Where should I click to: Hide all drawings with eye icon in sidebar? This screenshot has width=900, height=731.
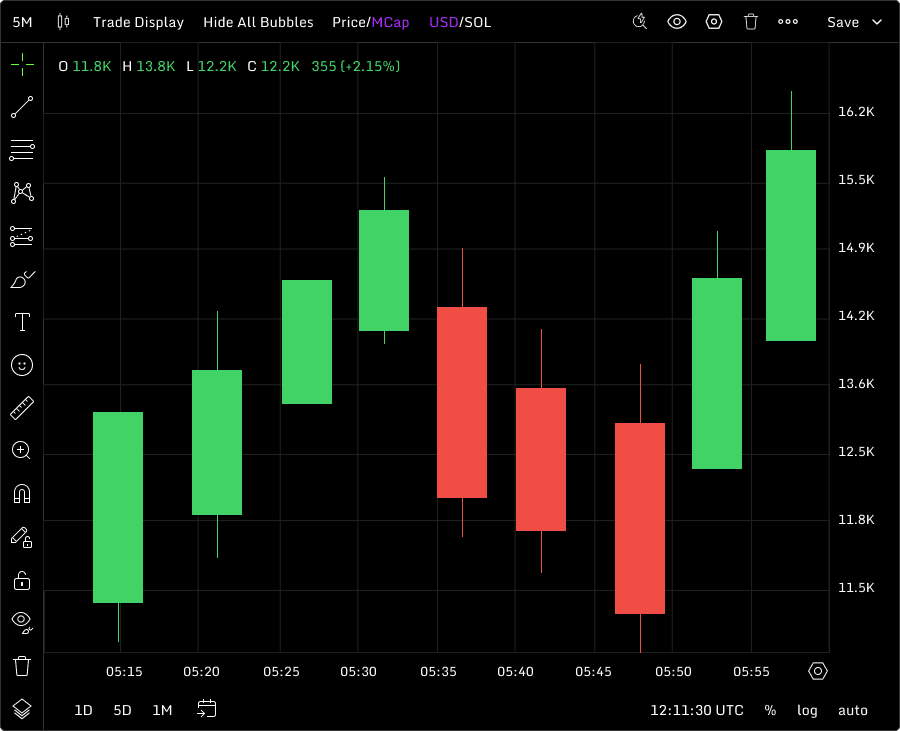coord(22,622)
